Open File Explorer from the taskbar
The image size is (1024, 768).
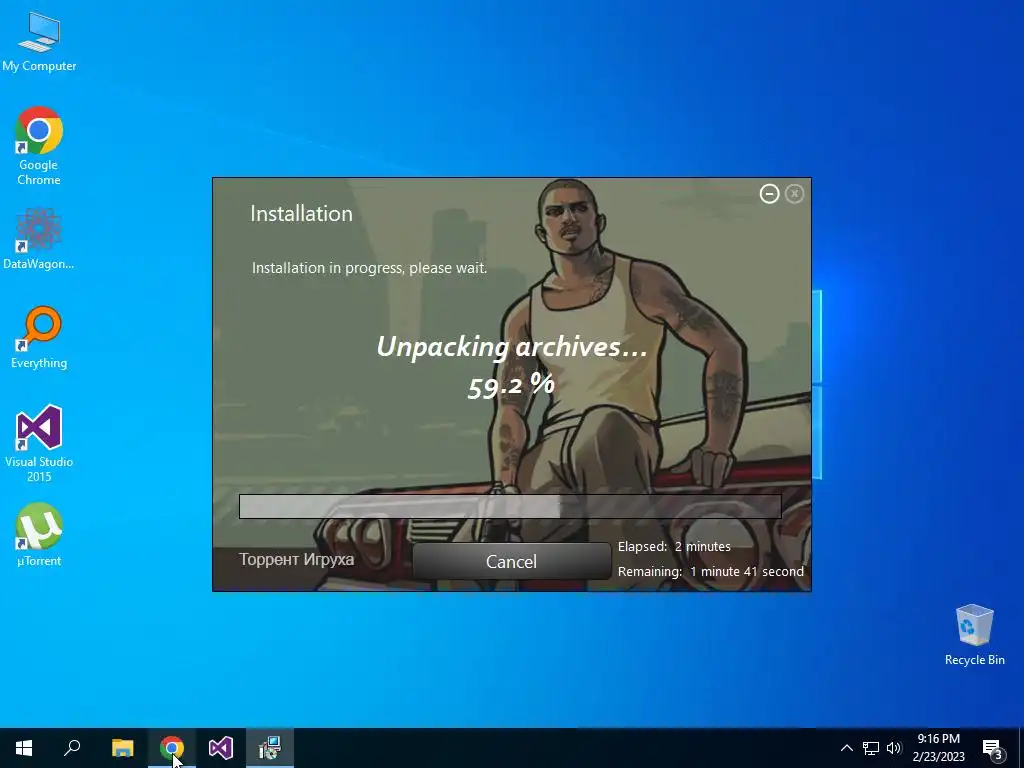click(122, 748)
